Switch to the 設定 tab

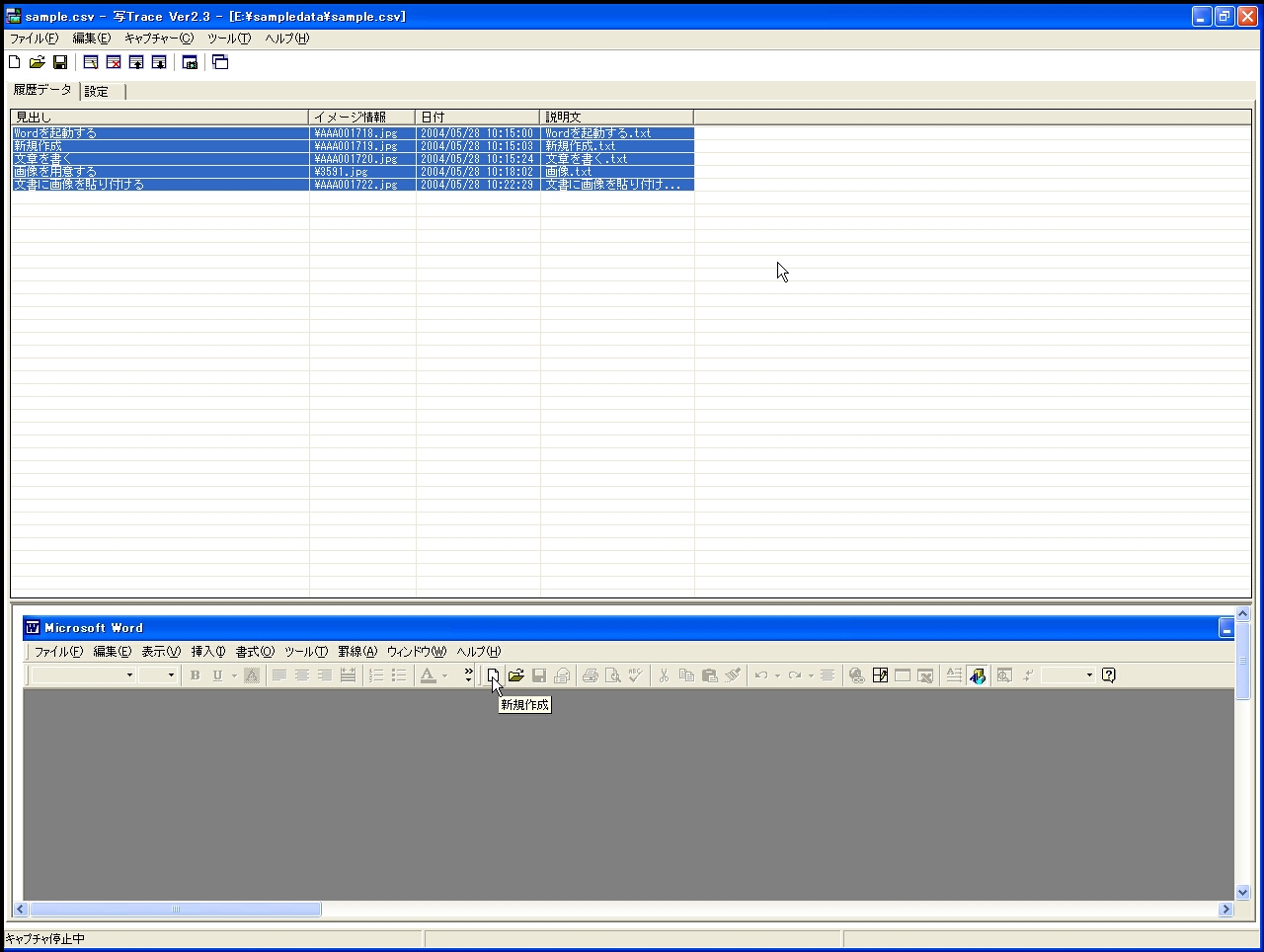(x=103, y=91)
